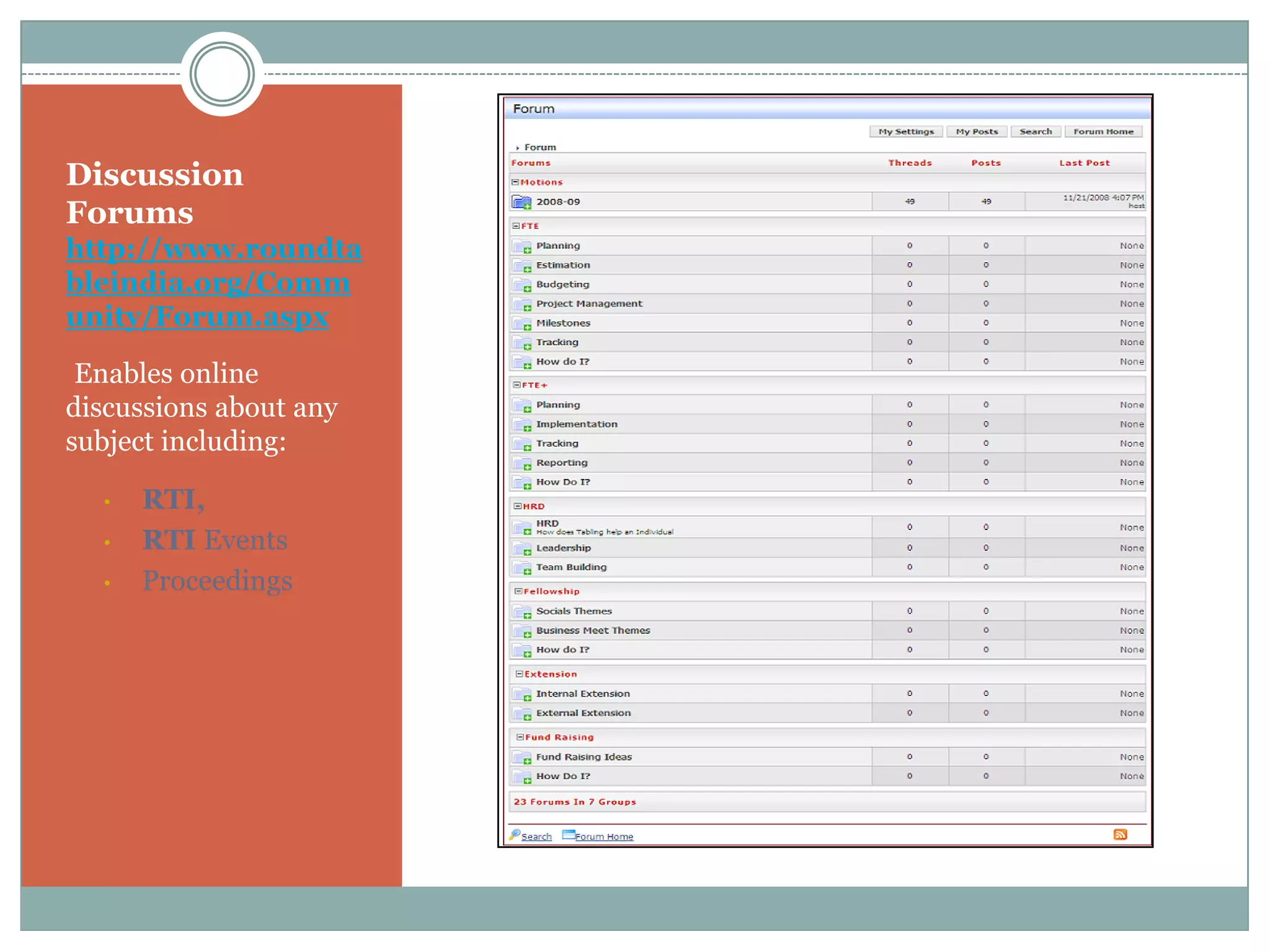Open the roundtableindia.org Forum.aspx hyperlink
Viewport: 1270px width, 952px height.
[208, 283]
